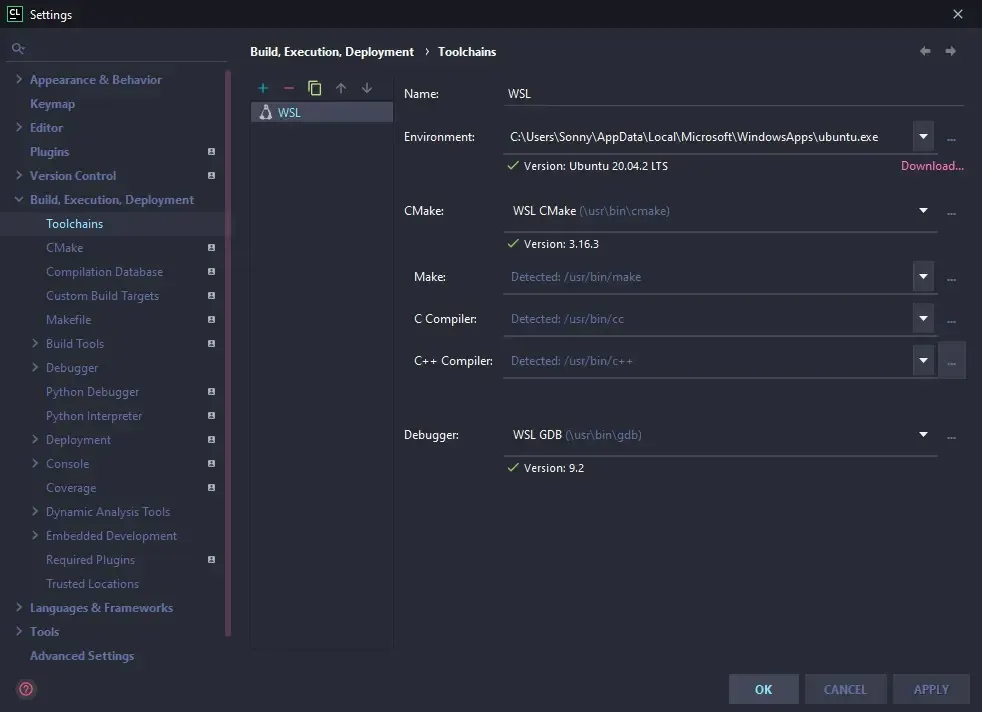
Task: Remove the selected toolchain with minus icon
Action: (x=289, y=88)
